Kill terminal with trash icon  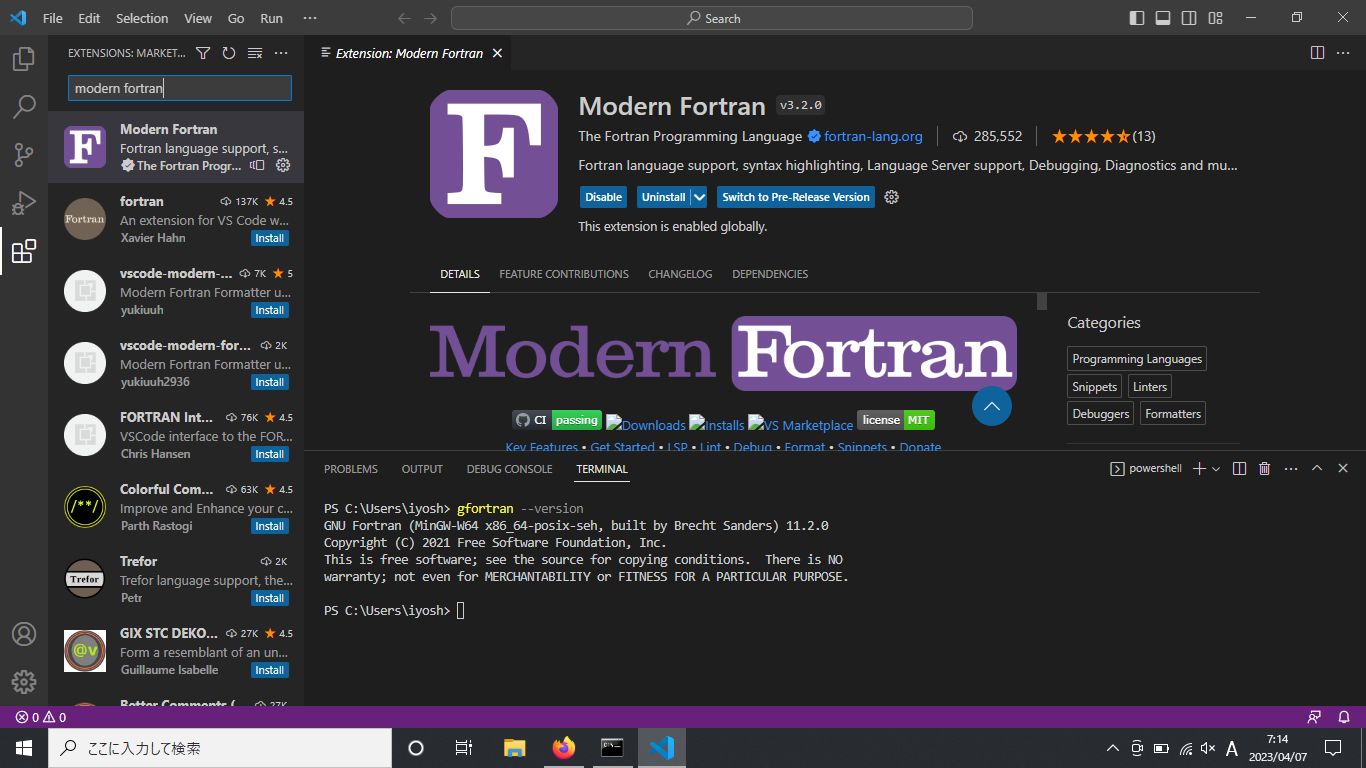point(1264,469)
